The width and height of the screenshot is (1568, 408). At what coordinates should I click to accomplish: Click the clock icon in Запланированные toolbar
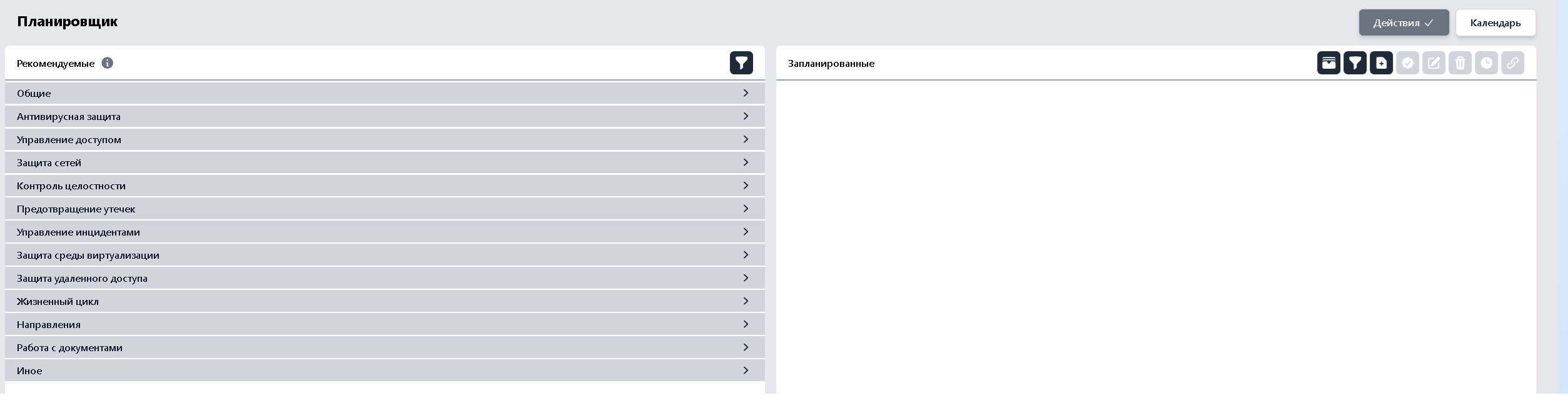[x=1486, y=63]
